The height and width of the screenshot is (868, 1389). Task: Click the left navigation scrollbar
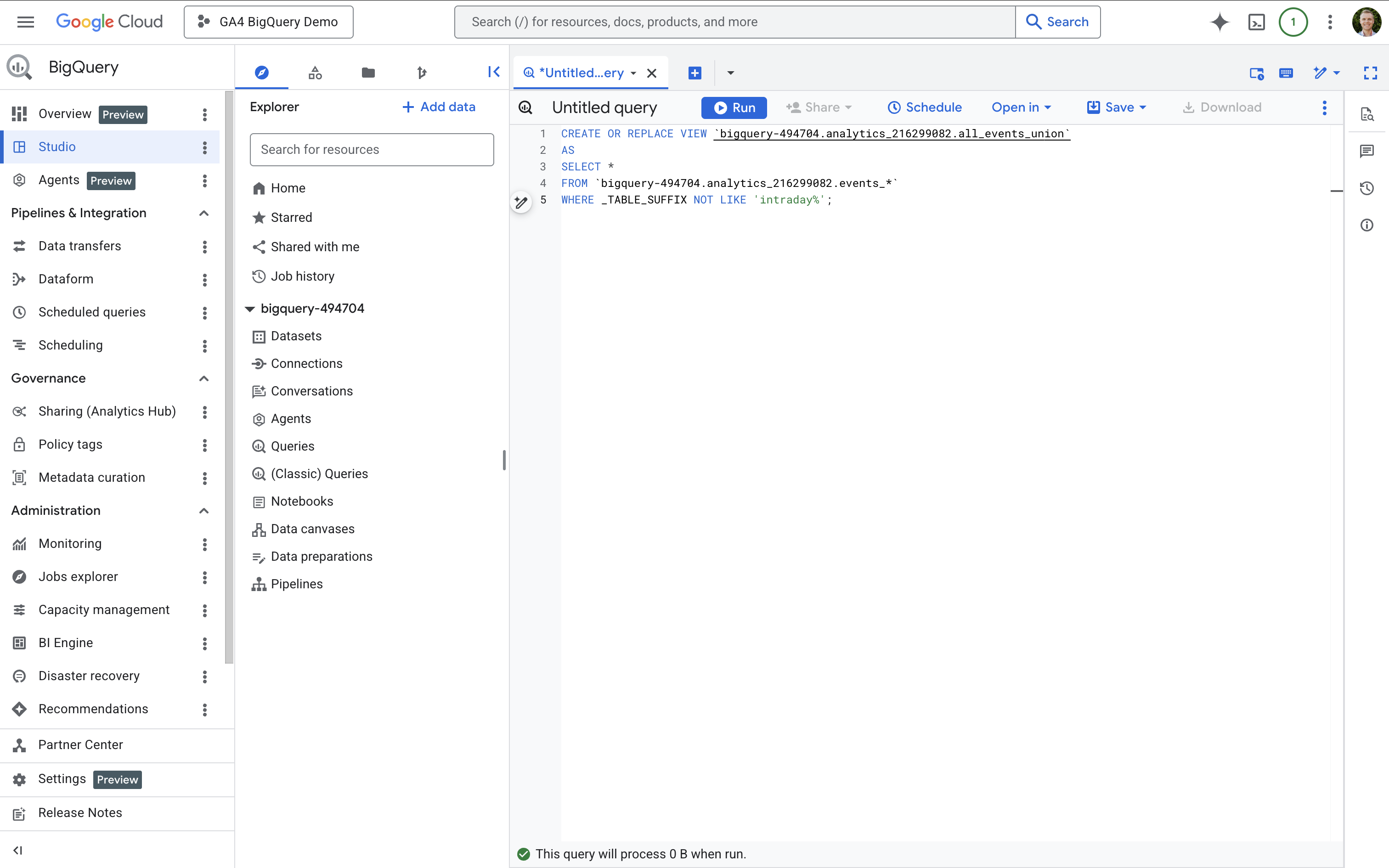point(229,377)
